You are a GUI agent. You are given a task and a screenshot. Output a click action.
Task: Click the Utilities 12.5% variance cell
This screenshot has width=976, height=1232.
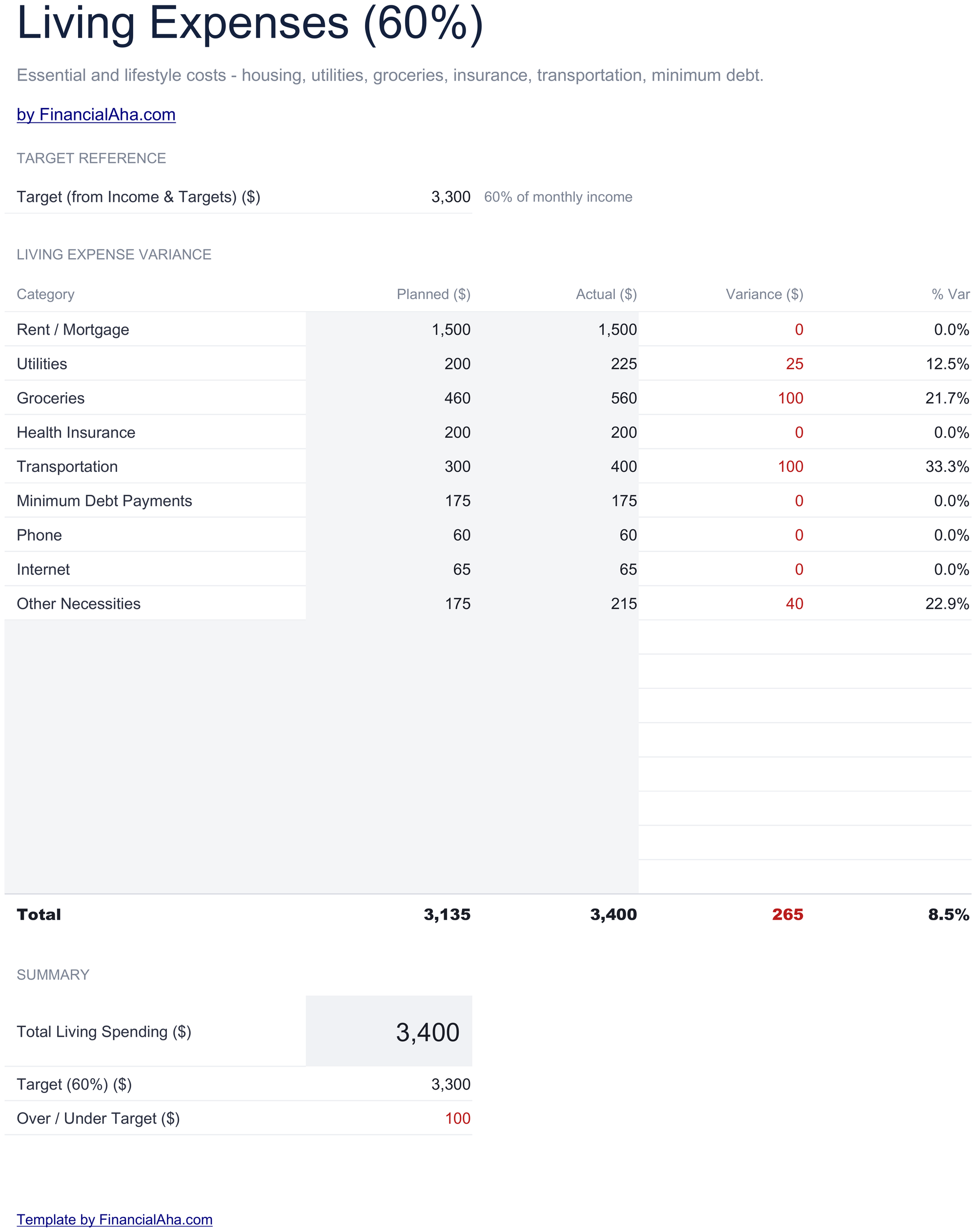(x=947, y=364)
